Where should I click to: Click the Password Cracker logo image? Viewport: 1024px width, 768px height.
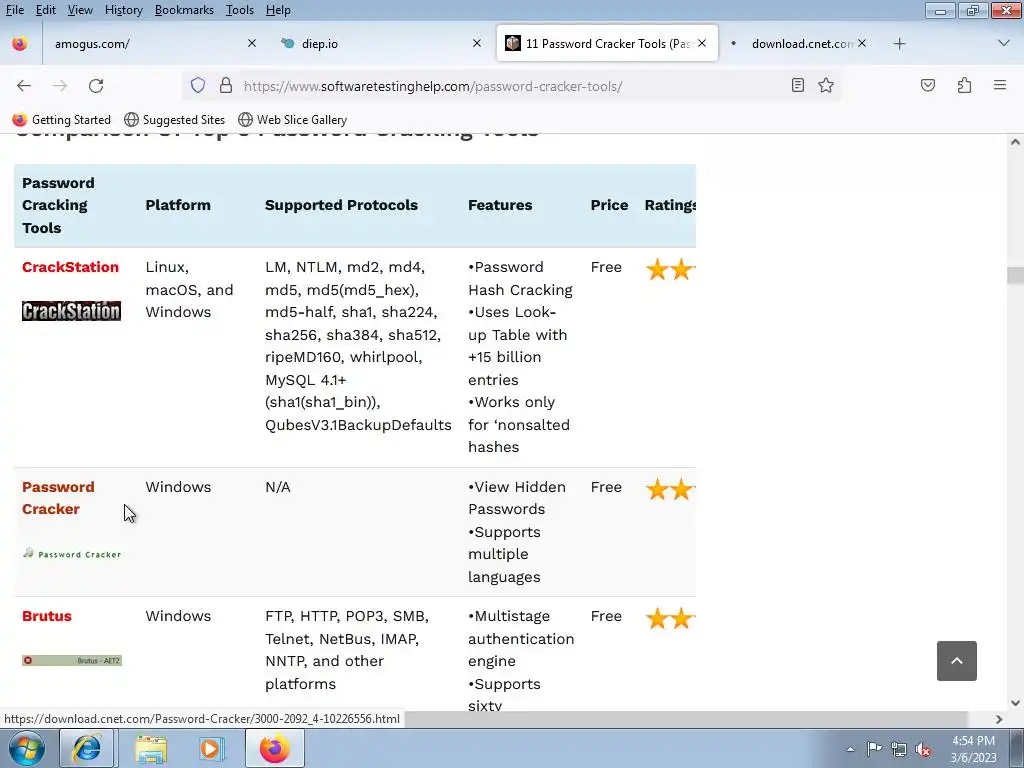point(72,554)
